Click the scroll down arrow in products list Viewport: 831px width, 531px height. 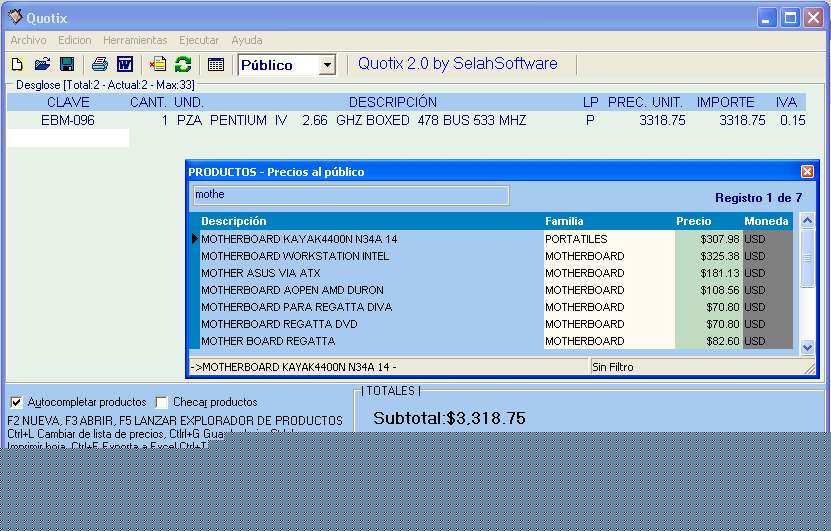(807, 348)
